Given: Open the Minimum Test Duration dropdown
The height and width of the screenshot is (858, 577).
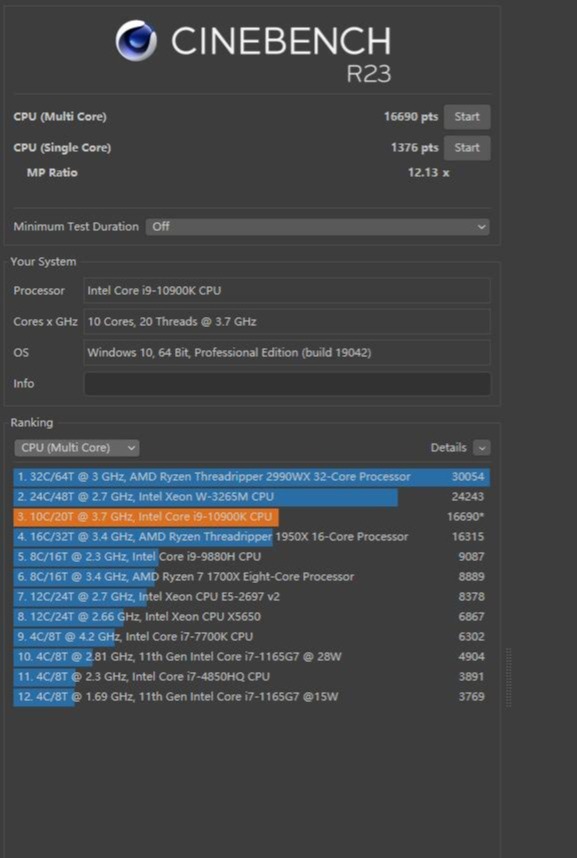Looking at the screenshot, I should (318, 227).
